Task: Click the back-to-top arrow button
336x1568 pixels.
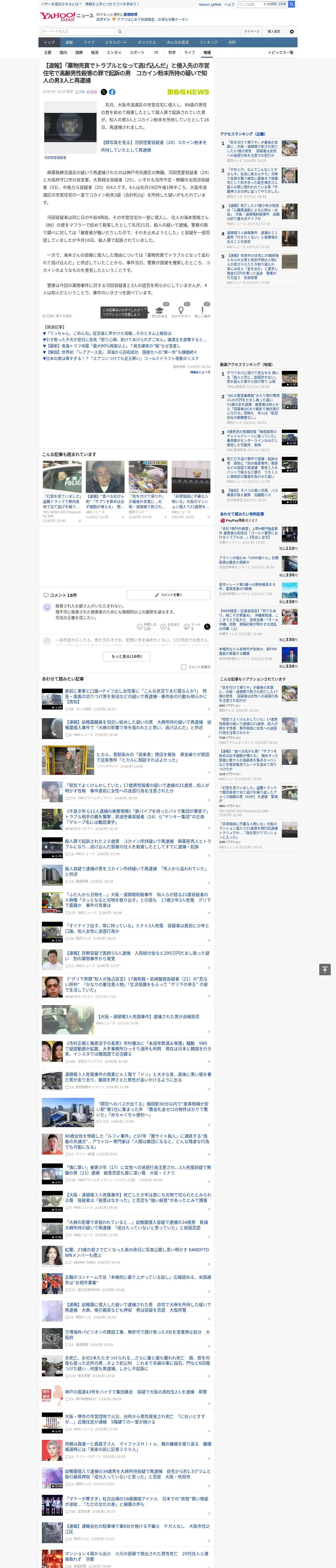Action: click(x=325, y=970)
